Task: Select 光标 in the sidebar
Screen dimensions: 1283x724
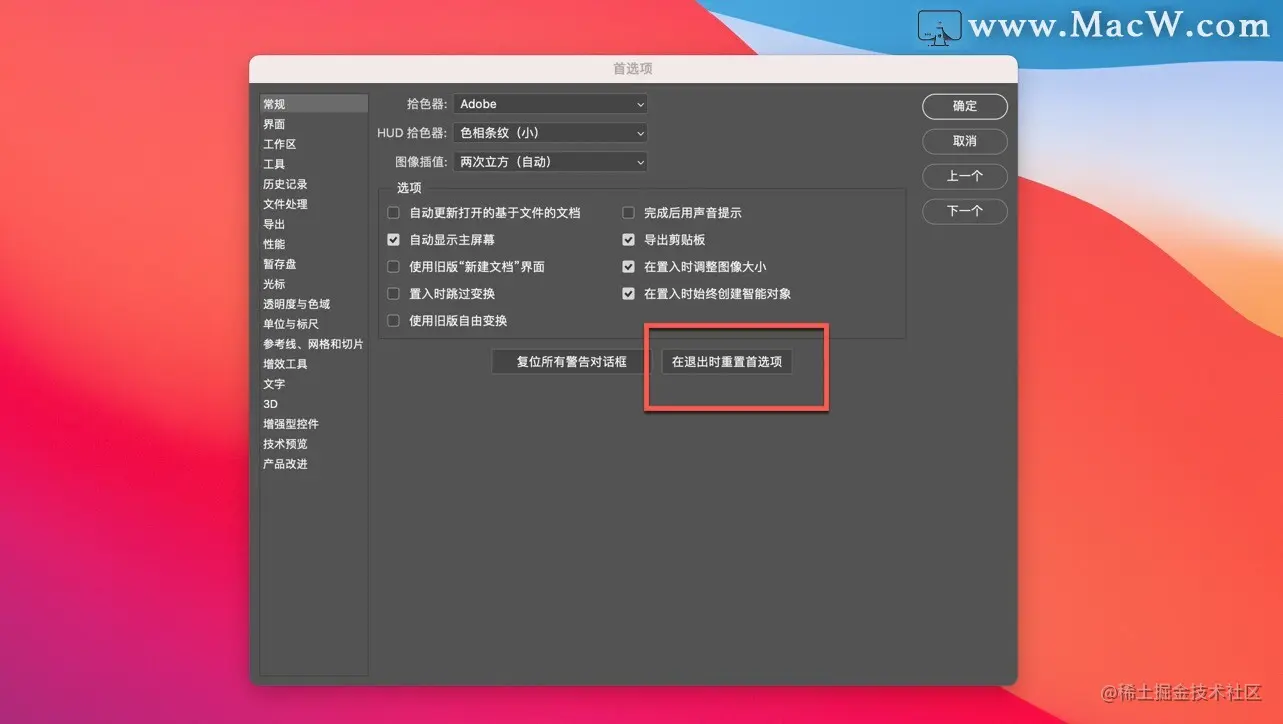Action: tap(314, 284)
